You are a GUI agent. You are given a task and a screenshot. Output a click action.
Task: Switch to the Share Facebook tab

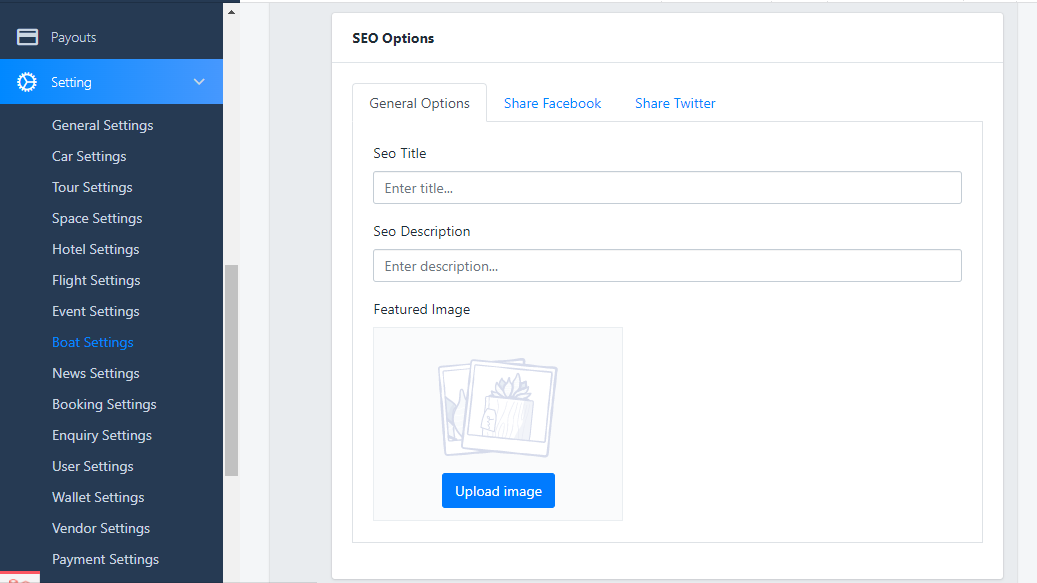coord(552,103)
